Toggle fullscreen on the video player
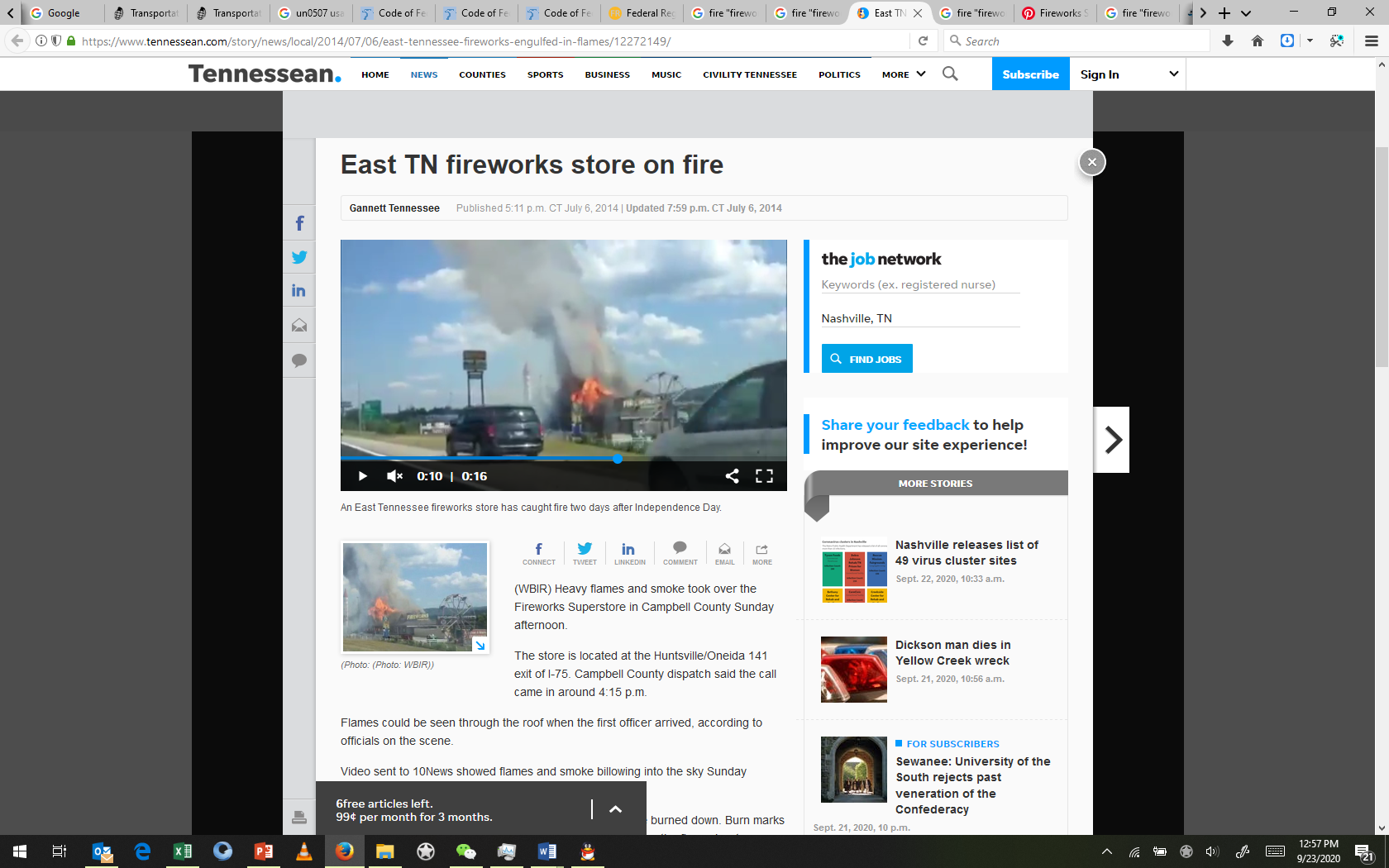This screenshot has width=1389, height=868. coord(764,476)
